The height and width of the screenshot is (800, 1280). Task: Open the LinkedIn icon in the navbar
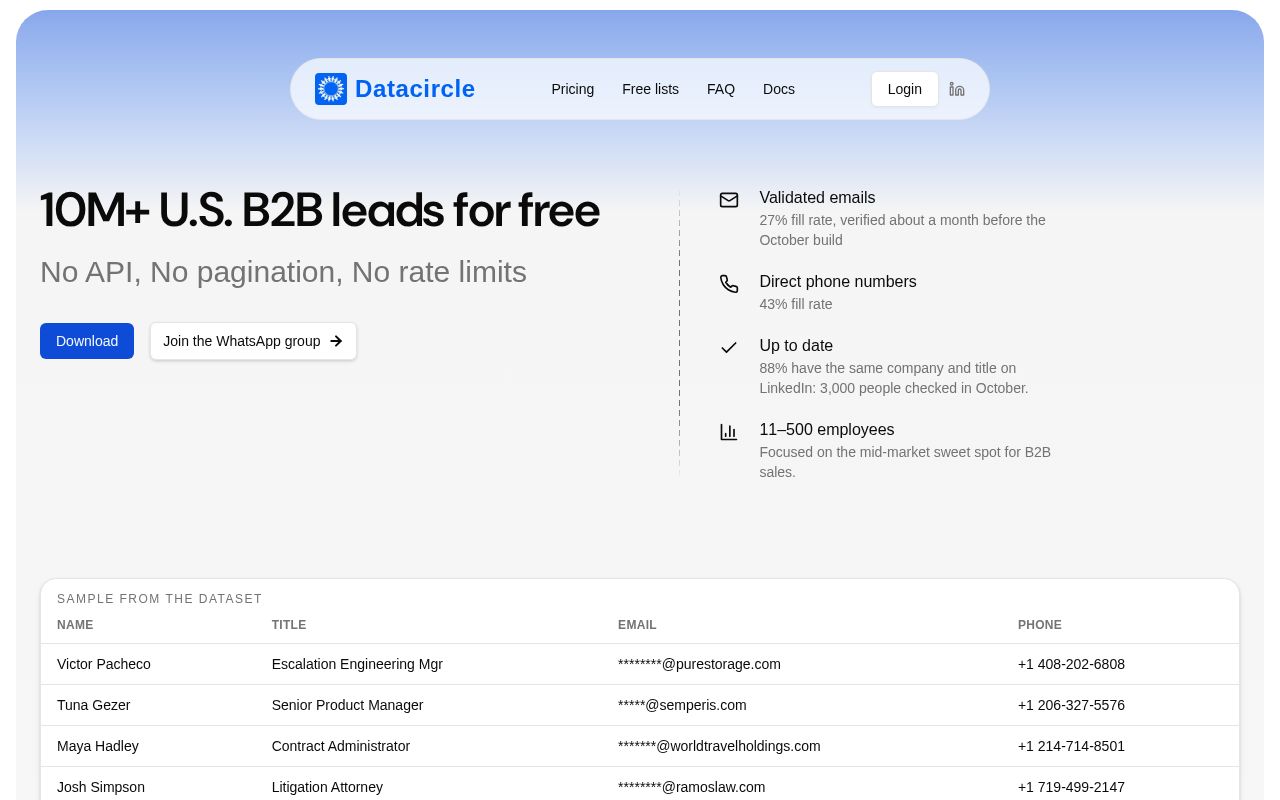[957, 89]
